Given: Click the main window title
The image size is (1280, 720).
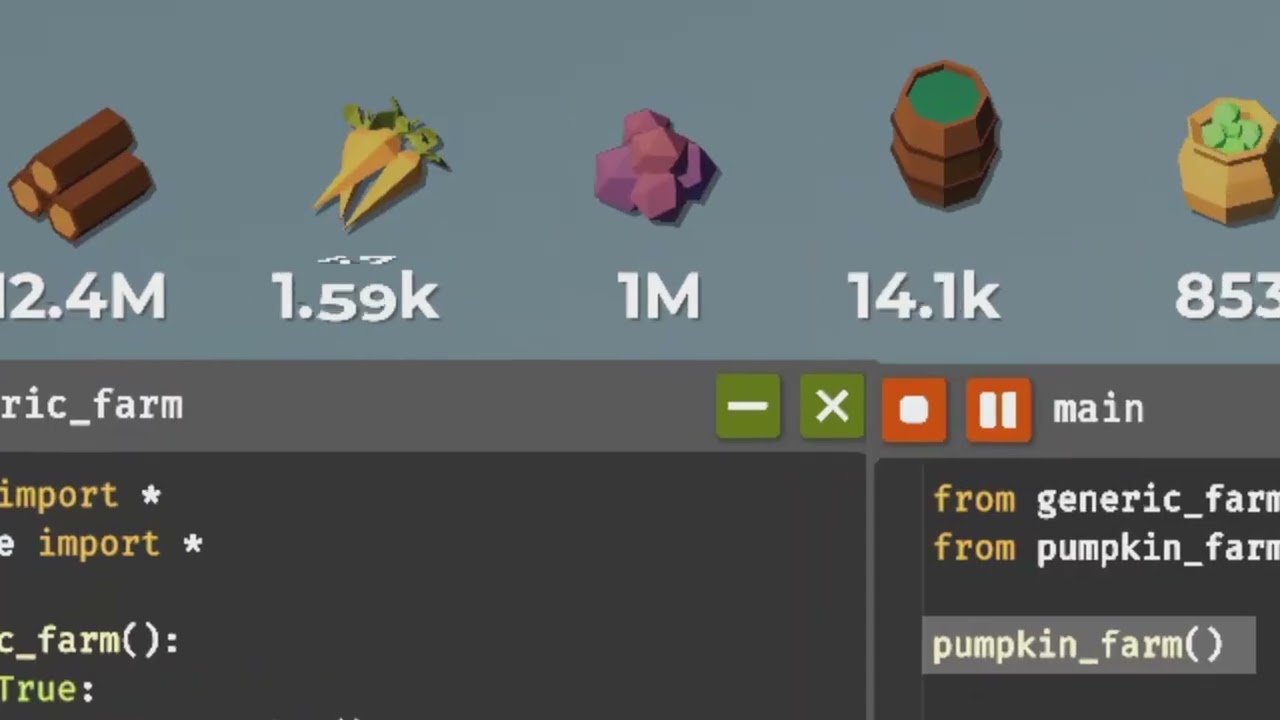Looking at the screenshot, I should [x=1098, y=409].
